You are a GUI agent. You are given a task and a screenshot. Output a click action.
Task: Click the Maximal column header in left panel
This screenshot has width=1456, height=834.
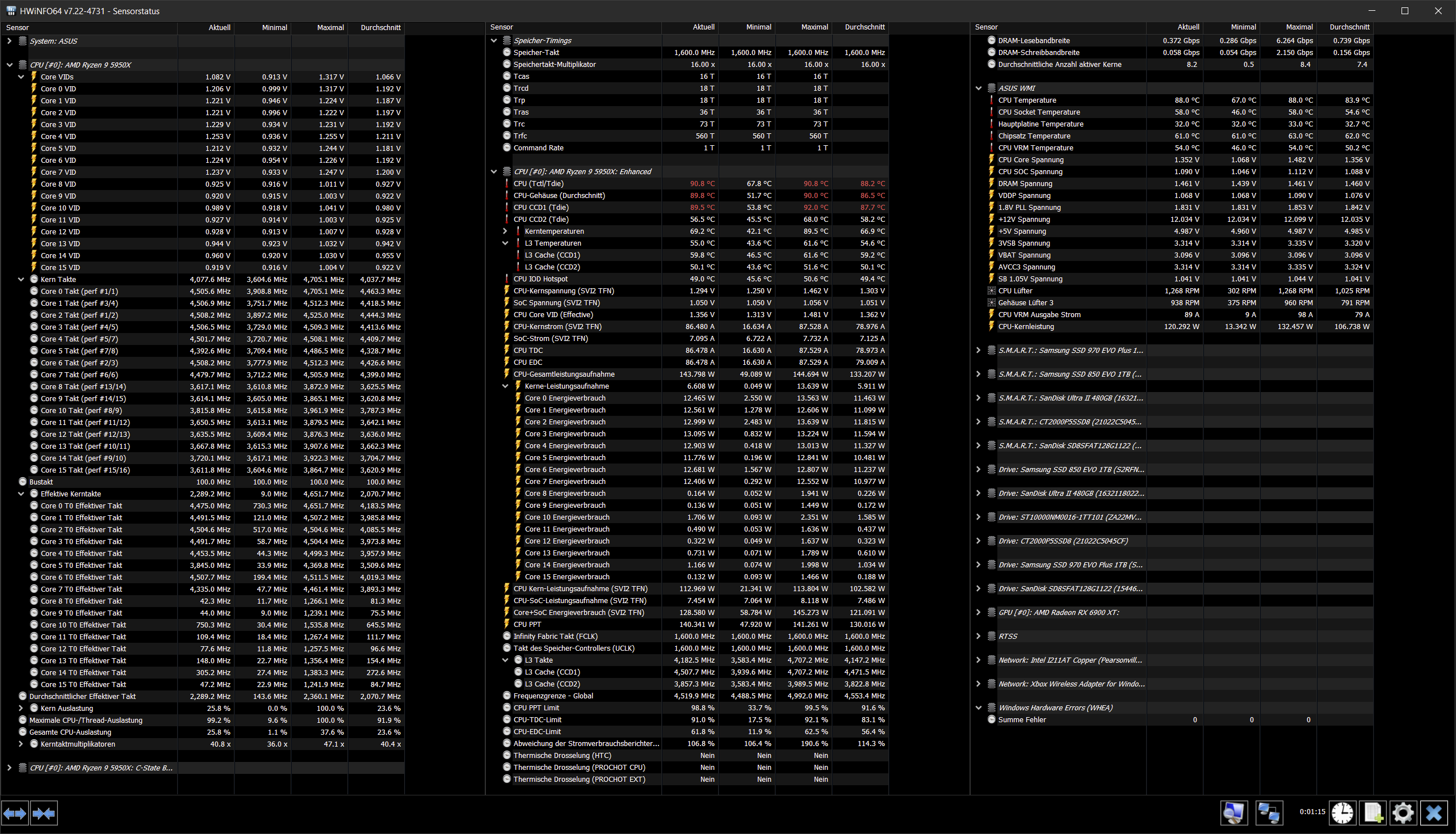point(330,27)
